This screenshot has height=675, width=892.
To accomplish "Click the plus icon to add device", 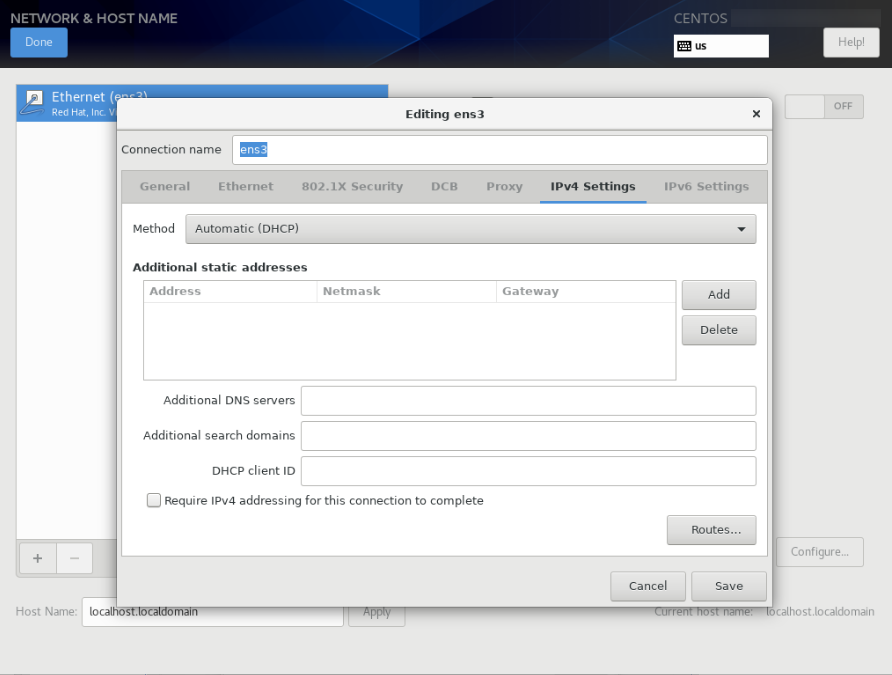I will pos(38,558).
